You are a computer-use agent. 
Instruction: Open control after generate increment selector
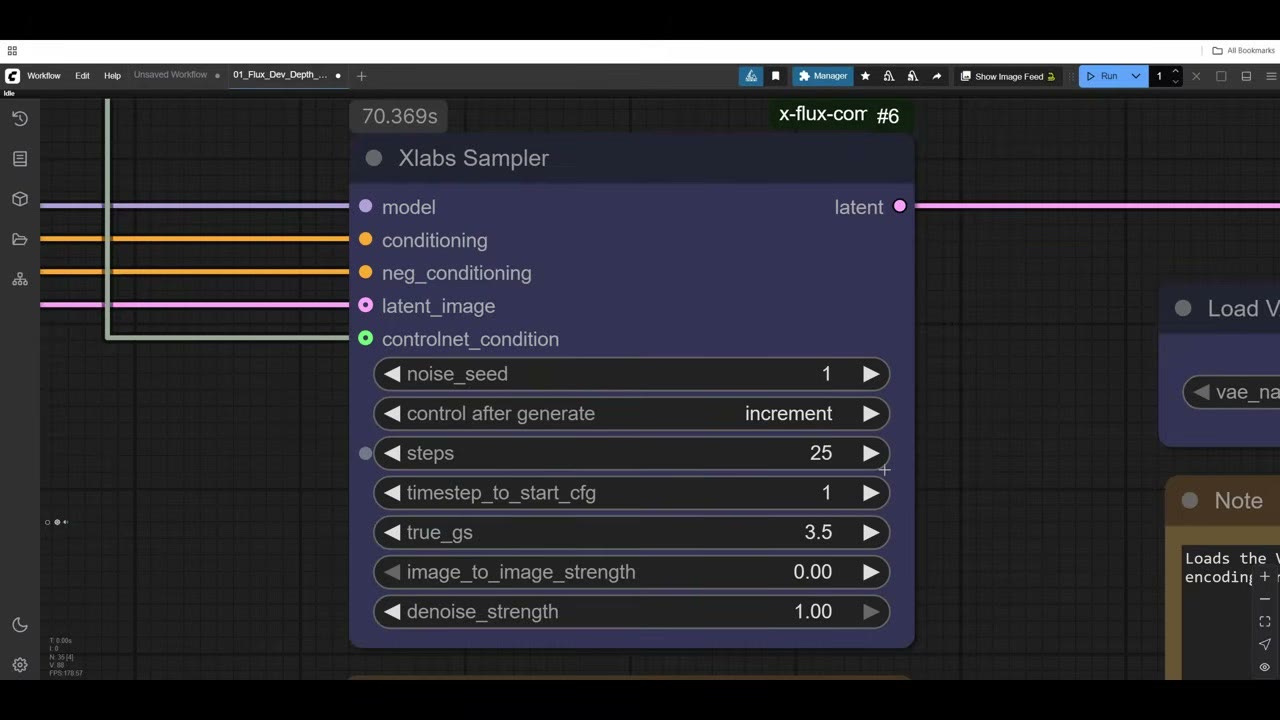click(x=631, y=414)
